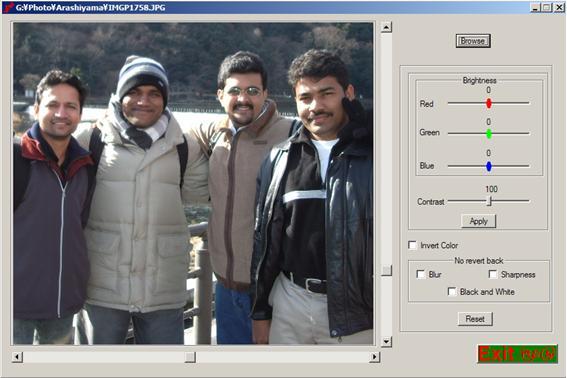Enable Black and White checkbox

click(x=452, y=291)
